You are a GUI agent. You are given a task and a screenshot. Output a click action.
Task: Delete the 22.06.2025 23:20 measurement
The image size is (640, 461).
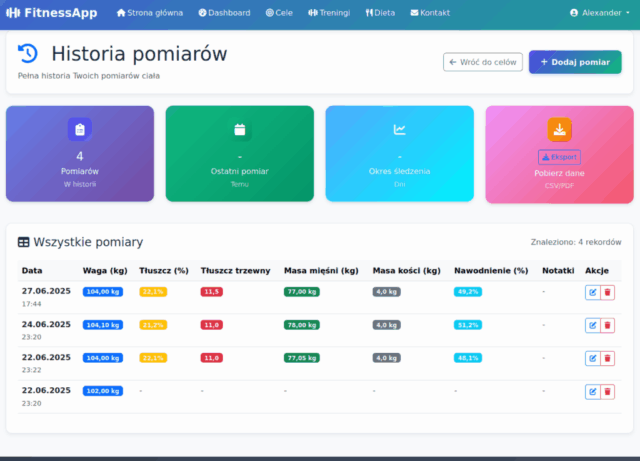point(607,392)
